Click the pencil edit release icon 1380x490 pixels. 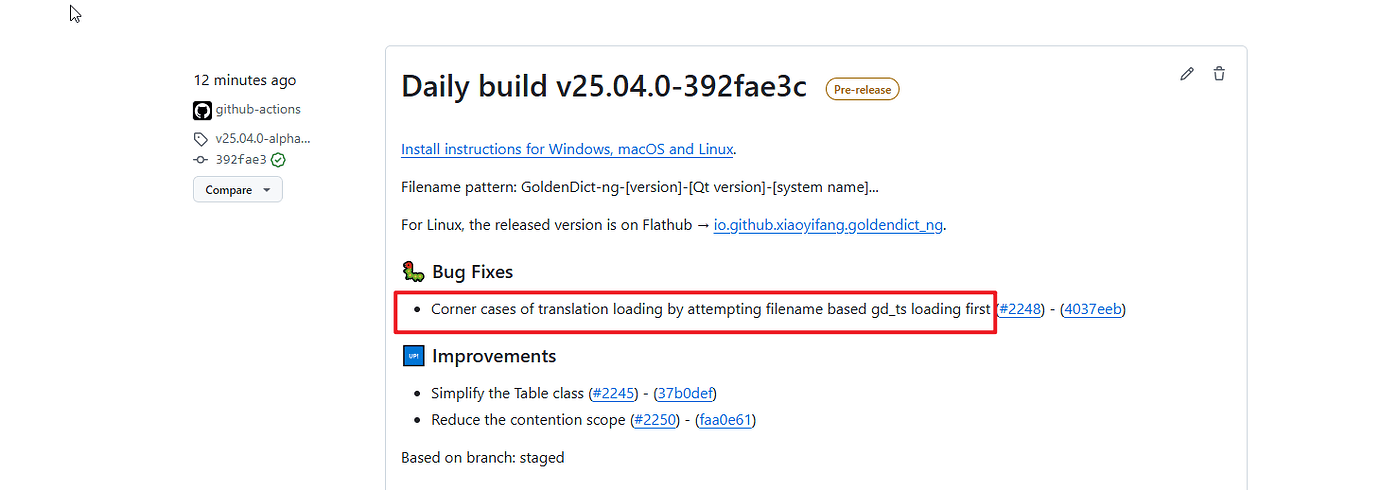(1187, 74)
